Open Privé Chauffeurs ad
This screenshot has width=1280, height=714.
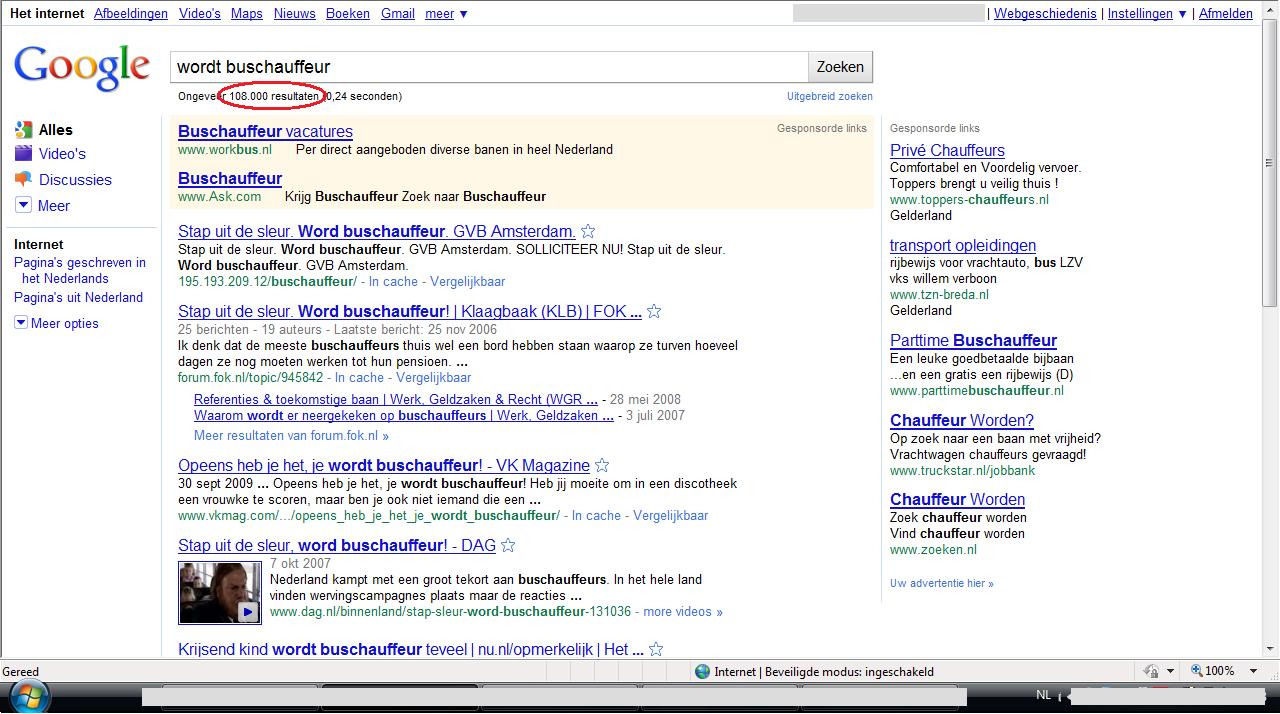947,150
